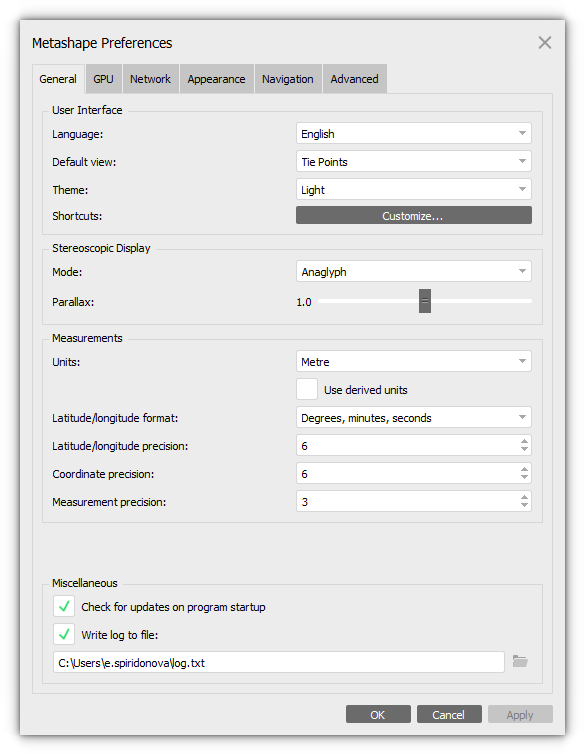Uncheck Write log to file option
The image size is (584, 754).
coord(64,634)
